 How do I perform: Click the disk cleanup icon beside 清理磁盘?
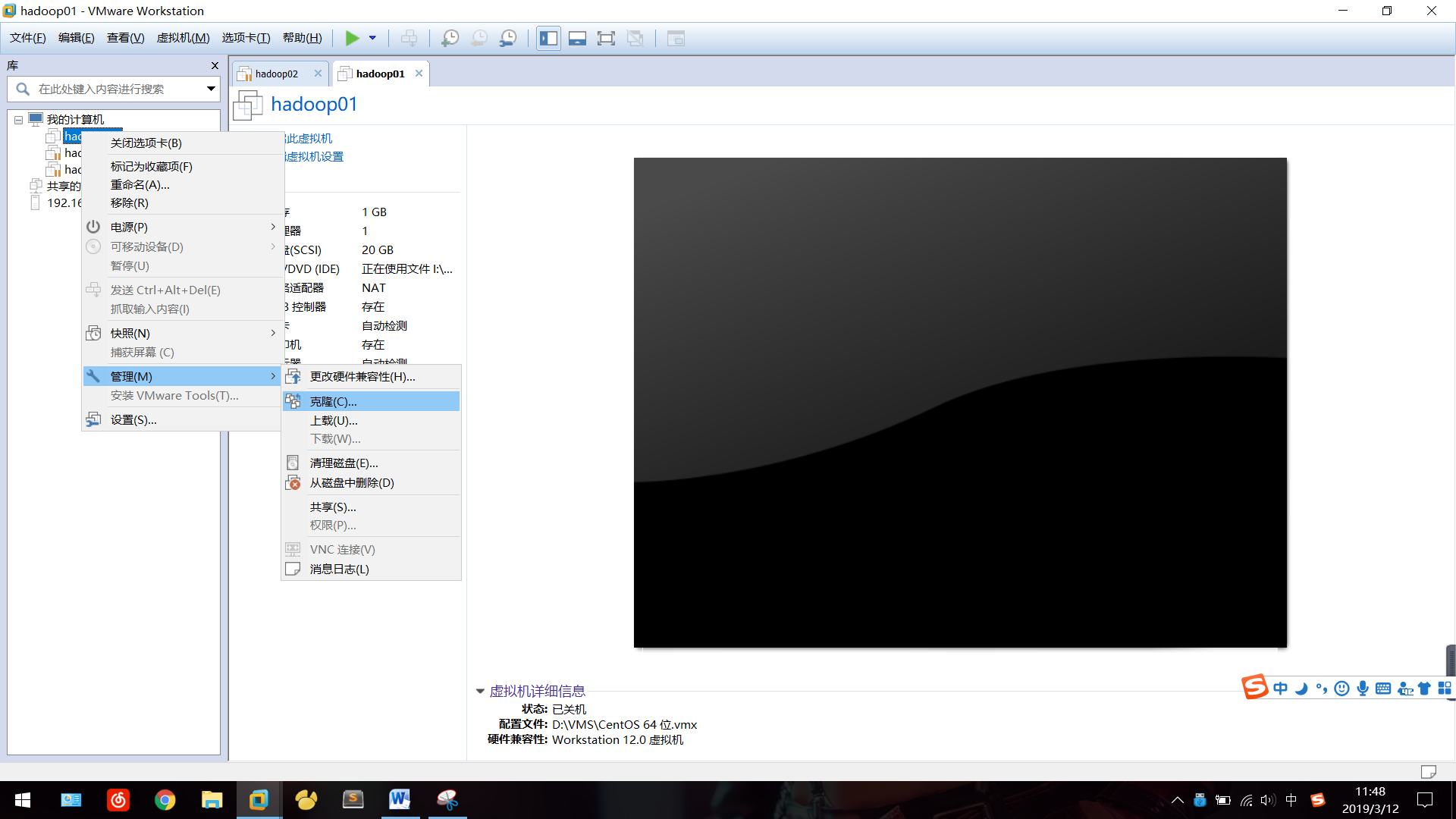(293, 463)
